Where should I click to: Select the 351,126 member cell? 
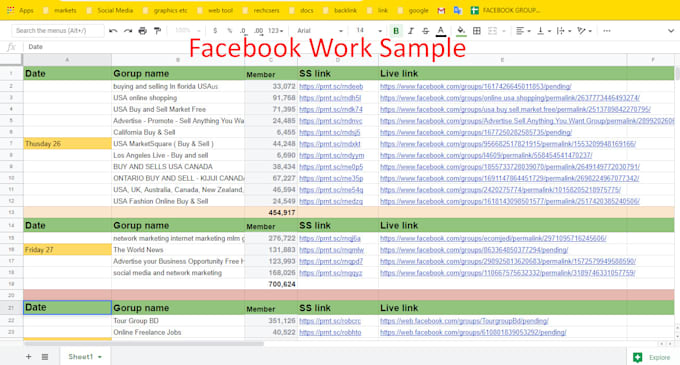(271, 321)
